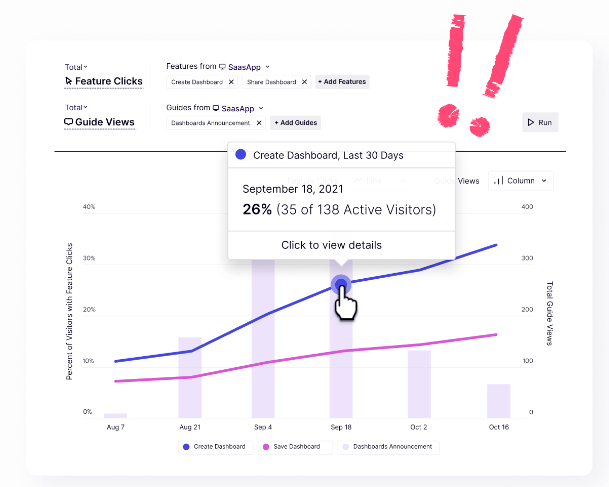Open the Total dropdown above Guide Views

coord(77,107)
